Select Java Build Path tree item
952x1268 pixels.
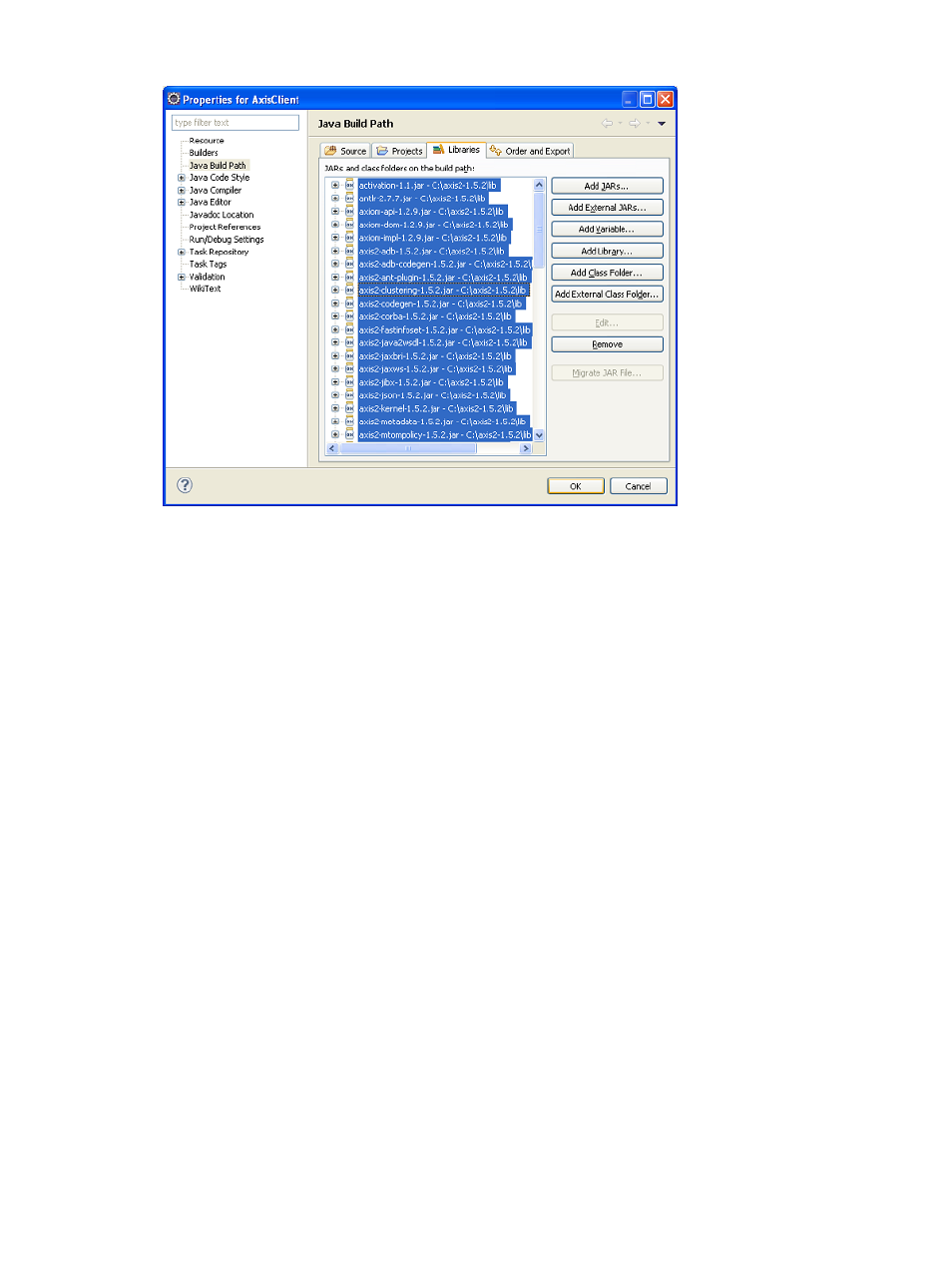218,166
